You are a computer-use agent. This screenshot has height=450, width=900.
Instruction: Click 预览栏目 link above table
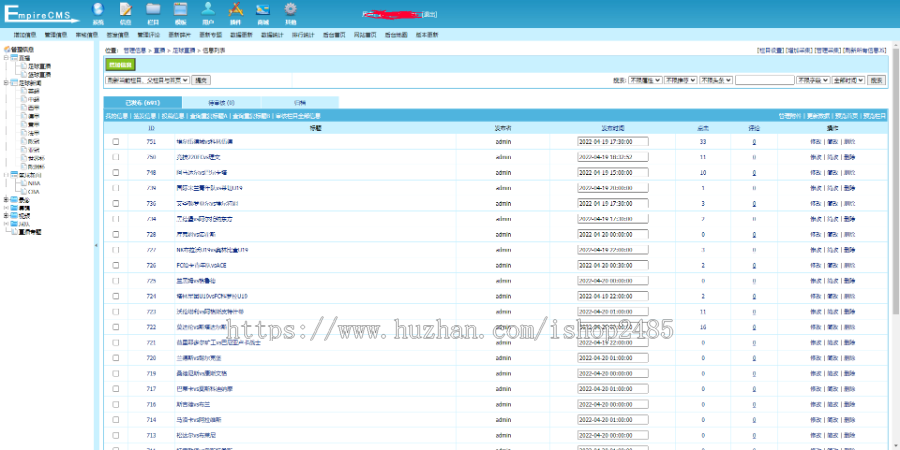[875, 116]
